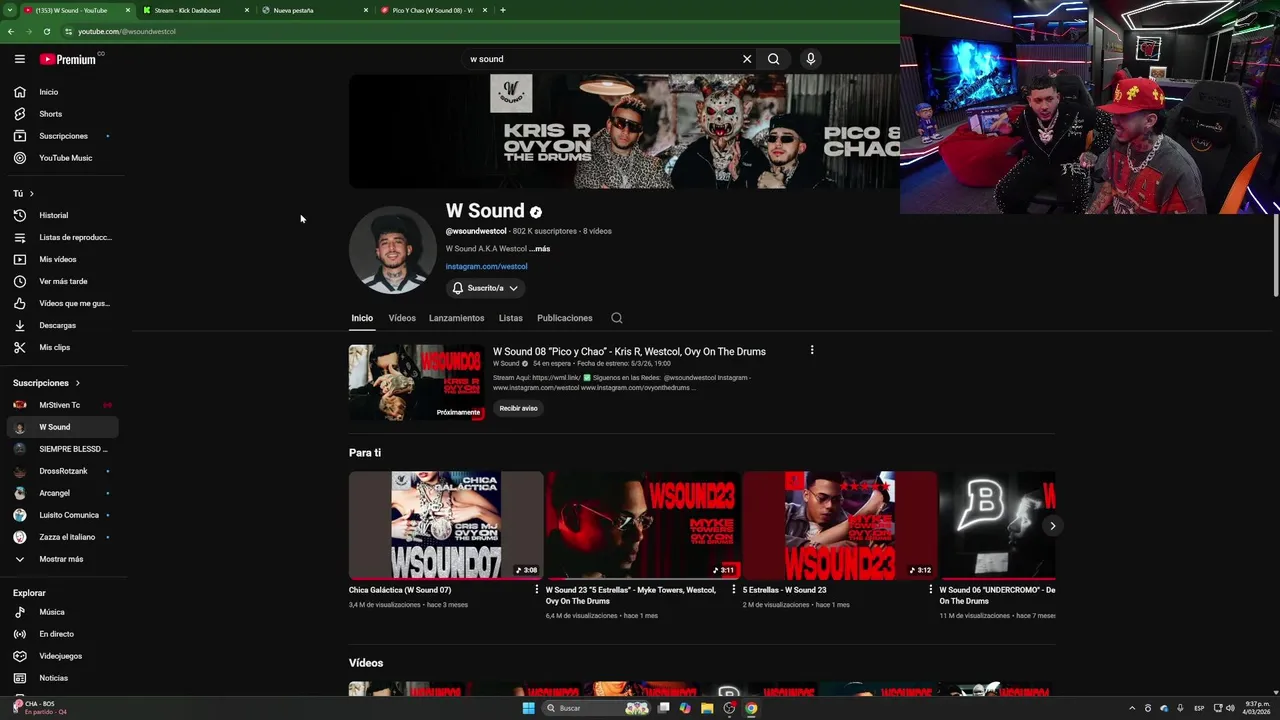Switch to the Lanzamientos channel tab
This screenshot has height=720, width=1280.
(457, 318)
